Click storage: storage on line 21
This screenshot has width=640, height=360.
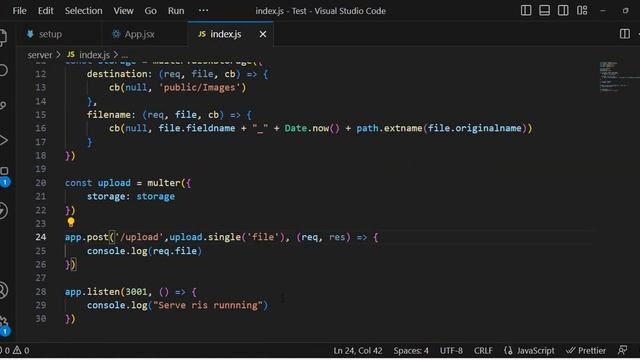pos(131,196)
